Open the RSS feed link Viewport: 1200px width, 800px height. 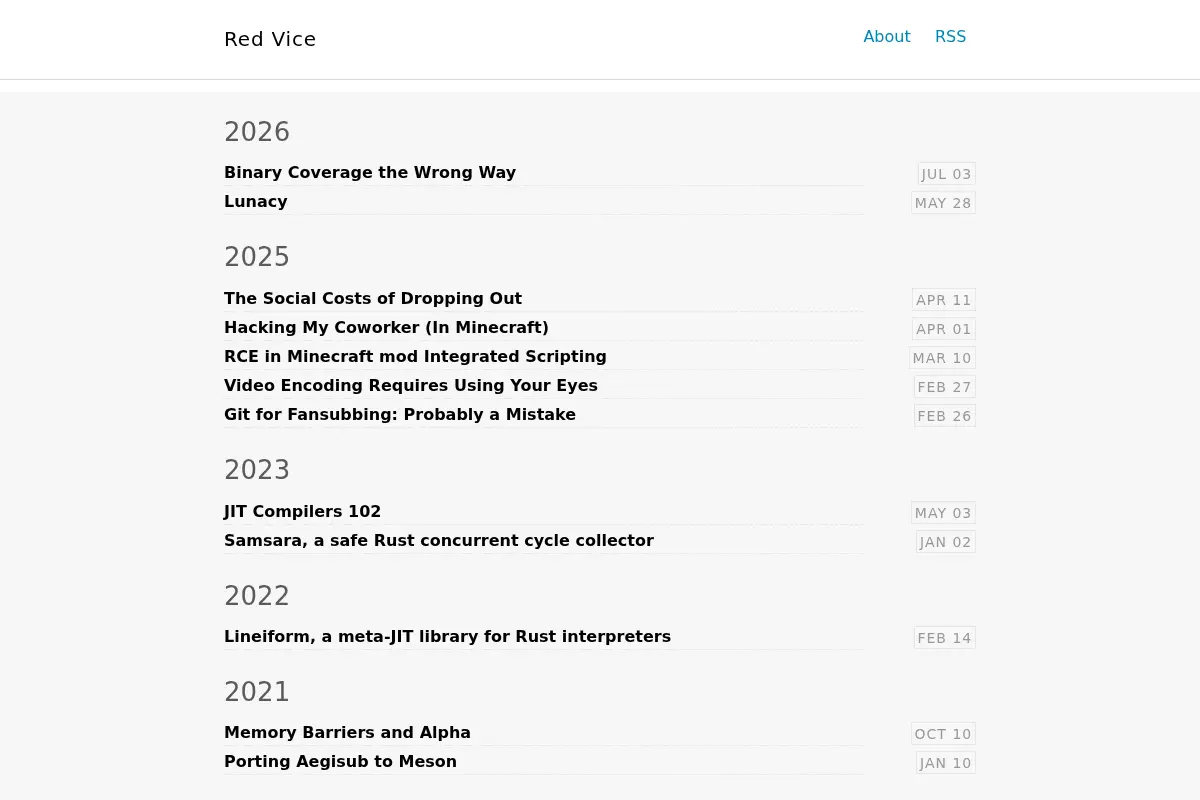click(x=950, y=37)
